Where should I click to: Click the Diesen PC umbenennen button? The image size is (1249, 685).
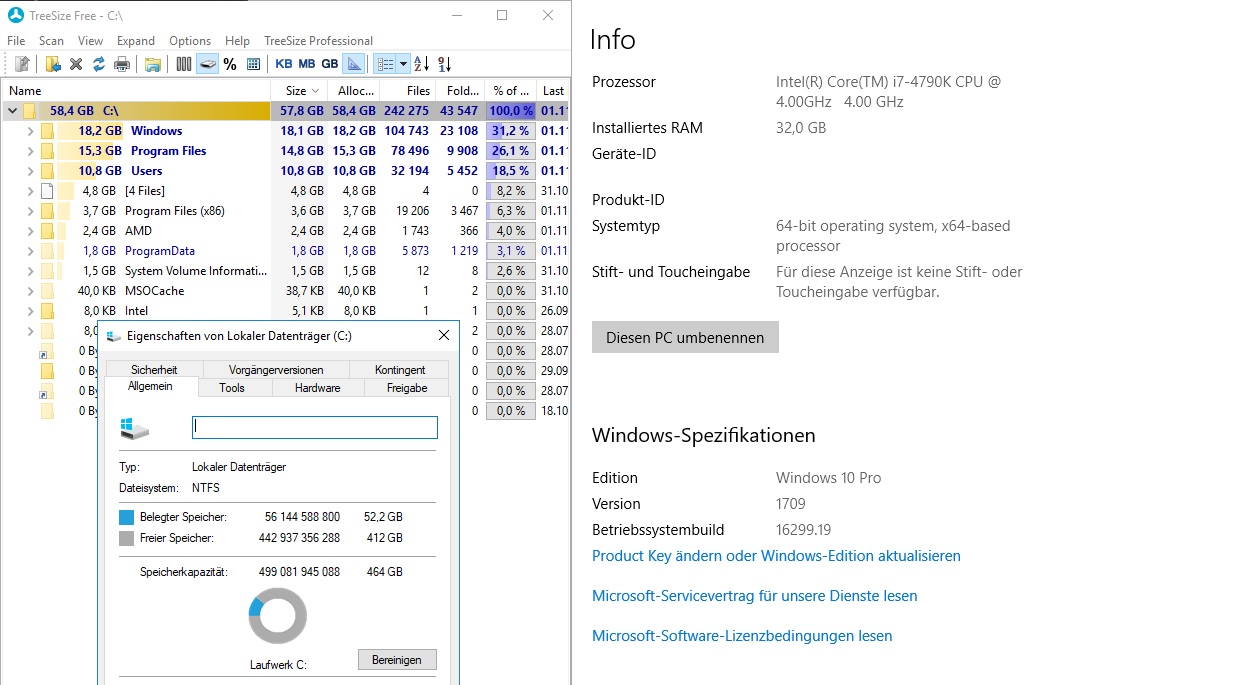(x=685, y=337)
